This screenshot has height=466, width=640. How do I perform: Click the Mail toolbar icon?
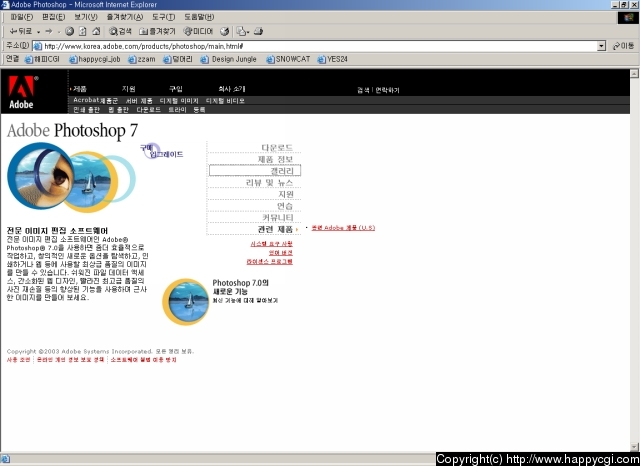coord(243,31)
